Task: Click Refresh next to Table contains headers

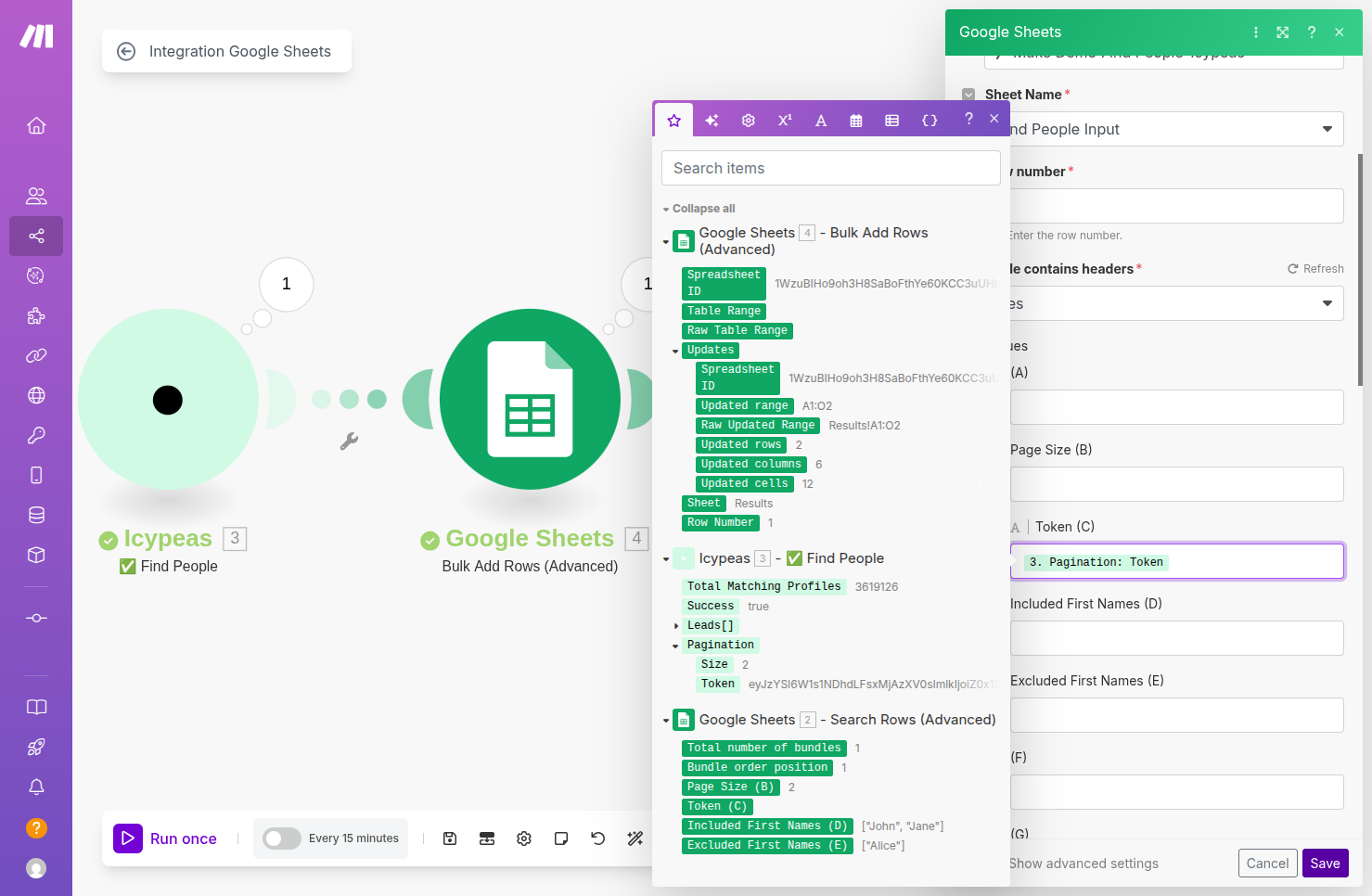Action: click(1315, 269)
